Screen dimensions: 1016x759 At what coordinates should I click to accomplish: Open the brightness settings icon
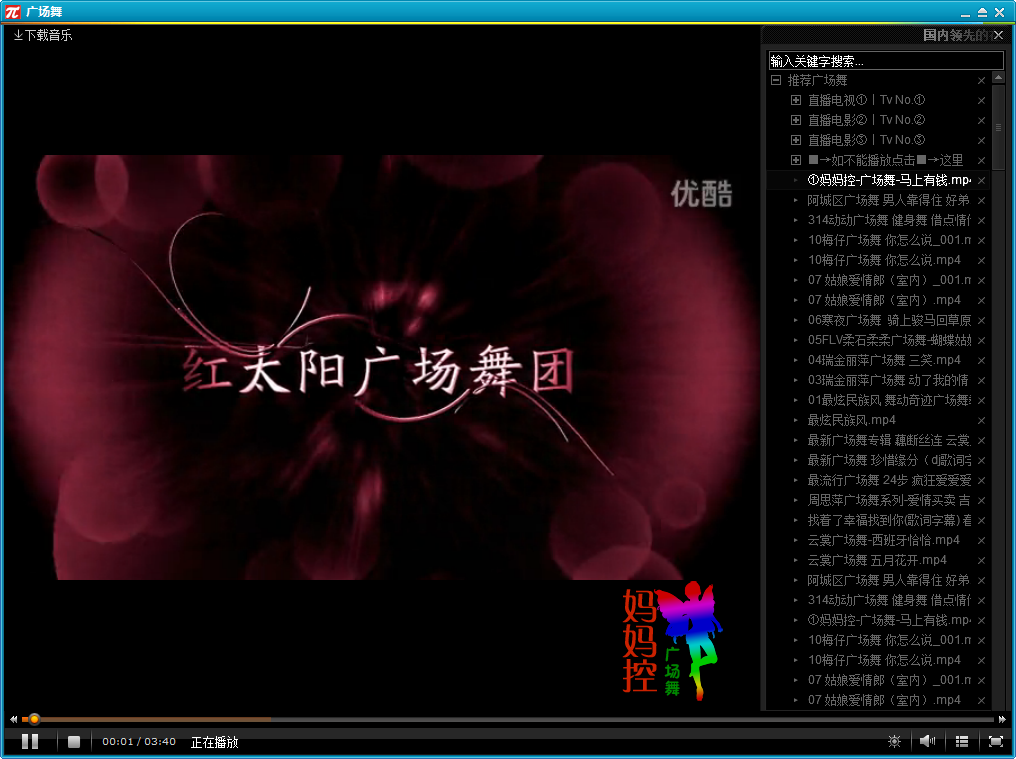tap(894, 741)
